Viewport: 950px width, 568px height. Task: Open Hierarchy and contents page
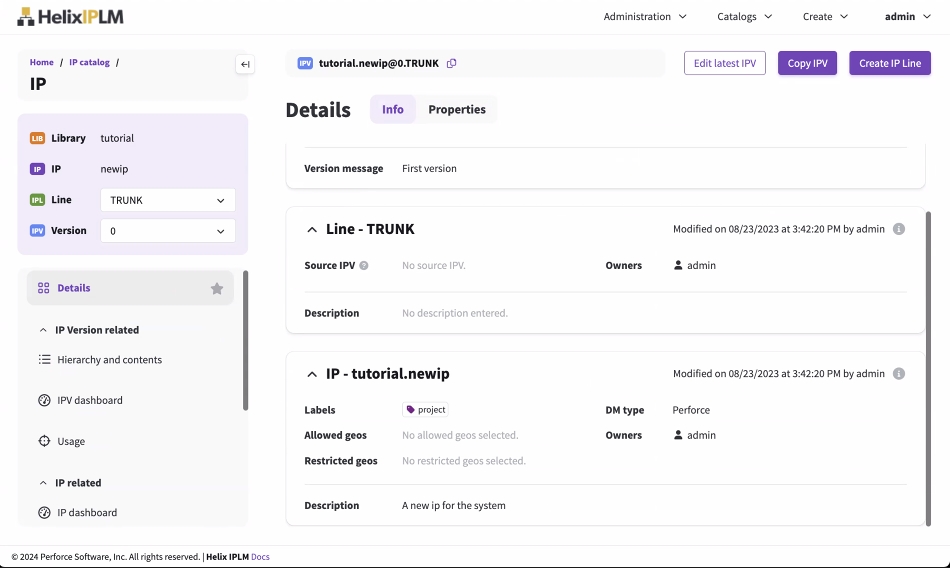click(109, 360)
